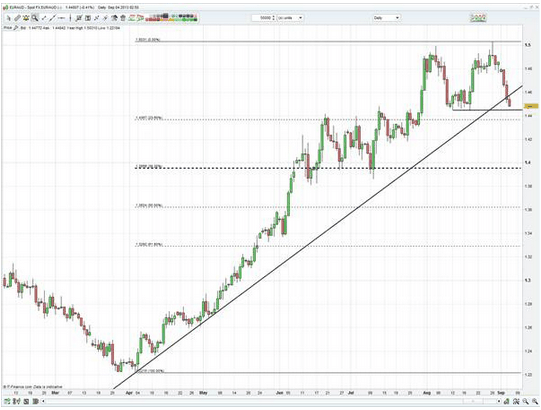This screenshot has width=541, height=410.
Task: Select the horizontal line tool
Action: click(x=61, y=18)
